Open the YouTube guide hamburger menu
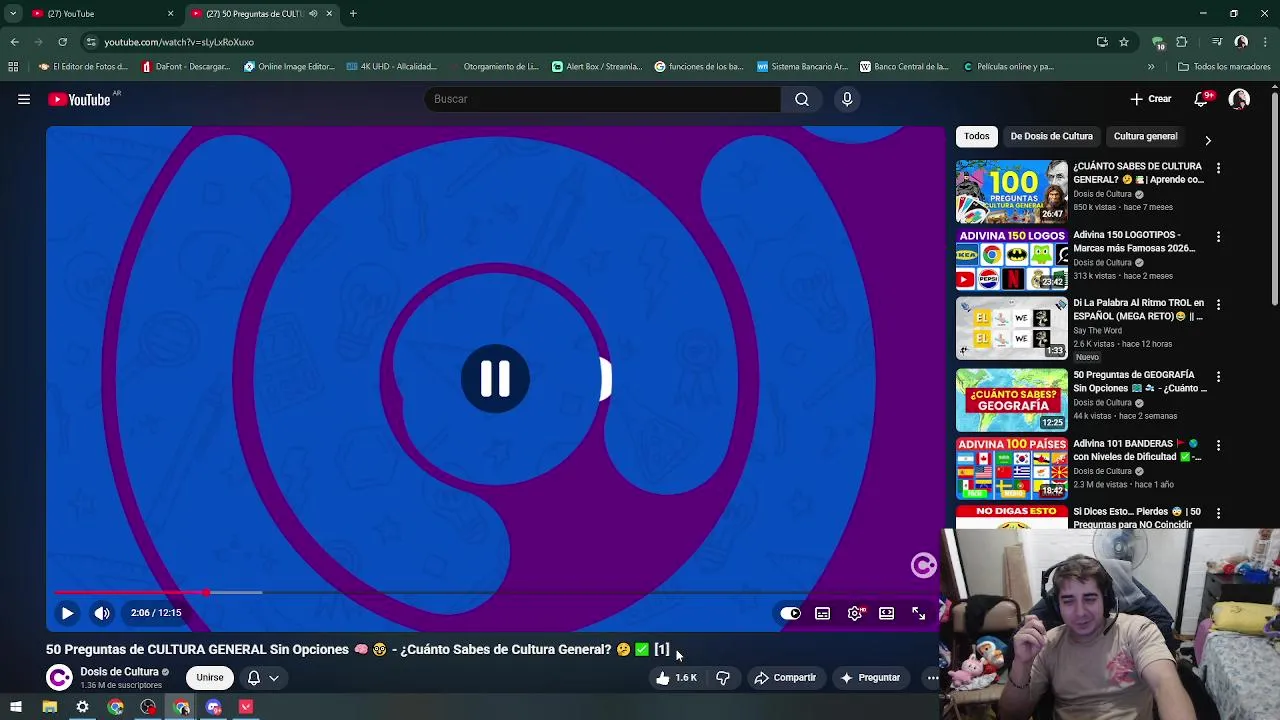This screenshot has width=1280, height=720. pos(24,99)
